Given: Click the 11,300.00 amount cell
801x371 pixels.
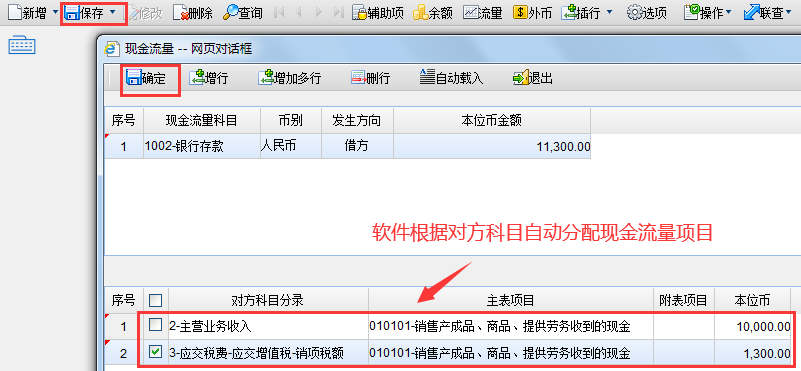Looking at the screenshot, I should point(492,147).
